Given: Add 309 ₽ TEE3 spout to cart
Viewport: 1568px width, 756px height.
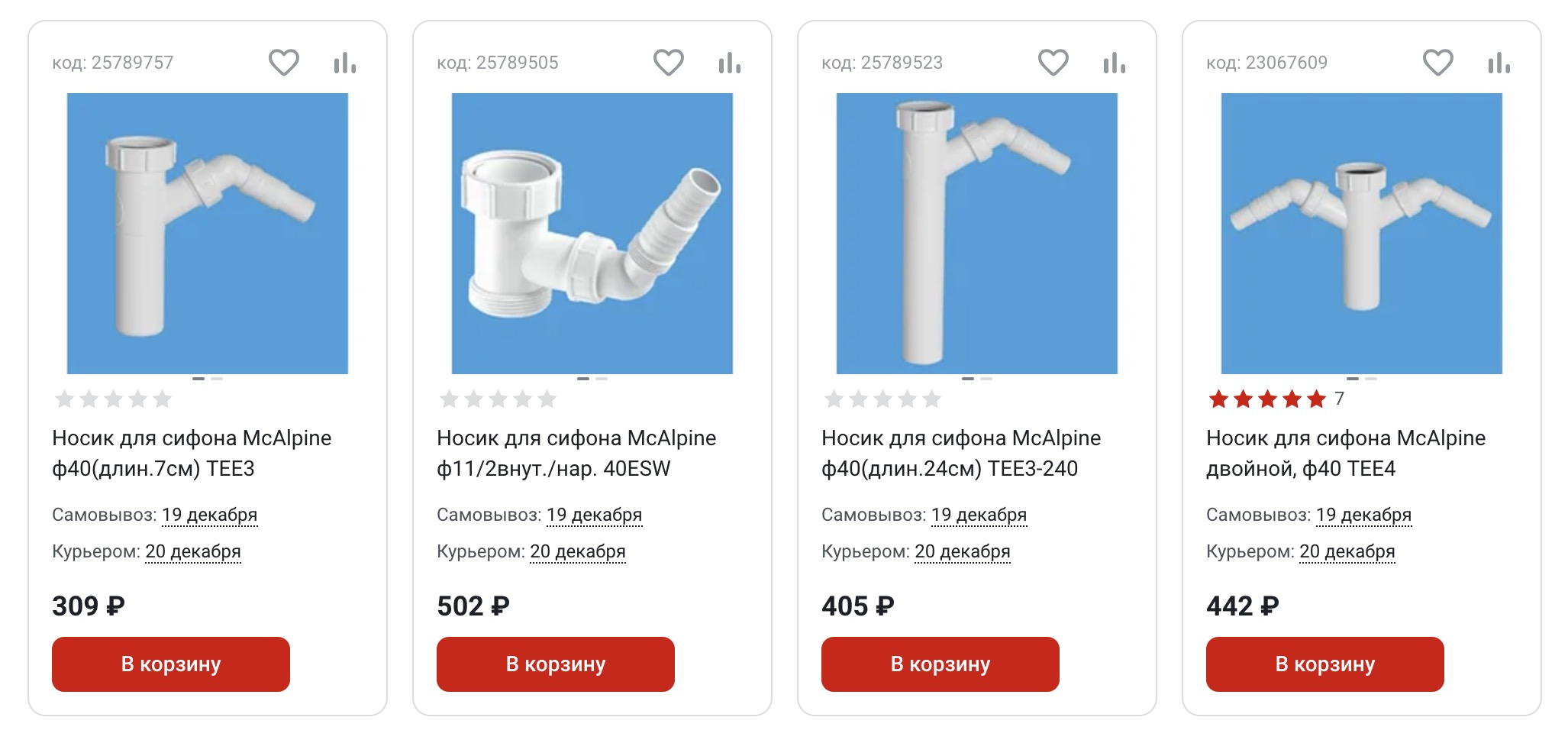Looking at the screenshot, I should [171, 664].
